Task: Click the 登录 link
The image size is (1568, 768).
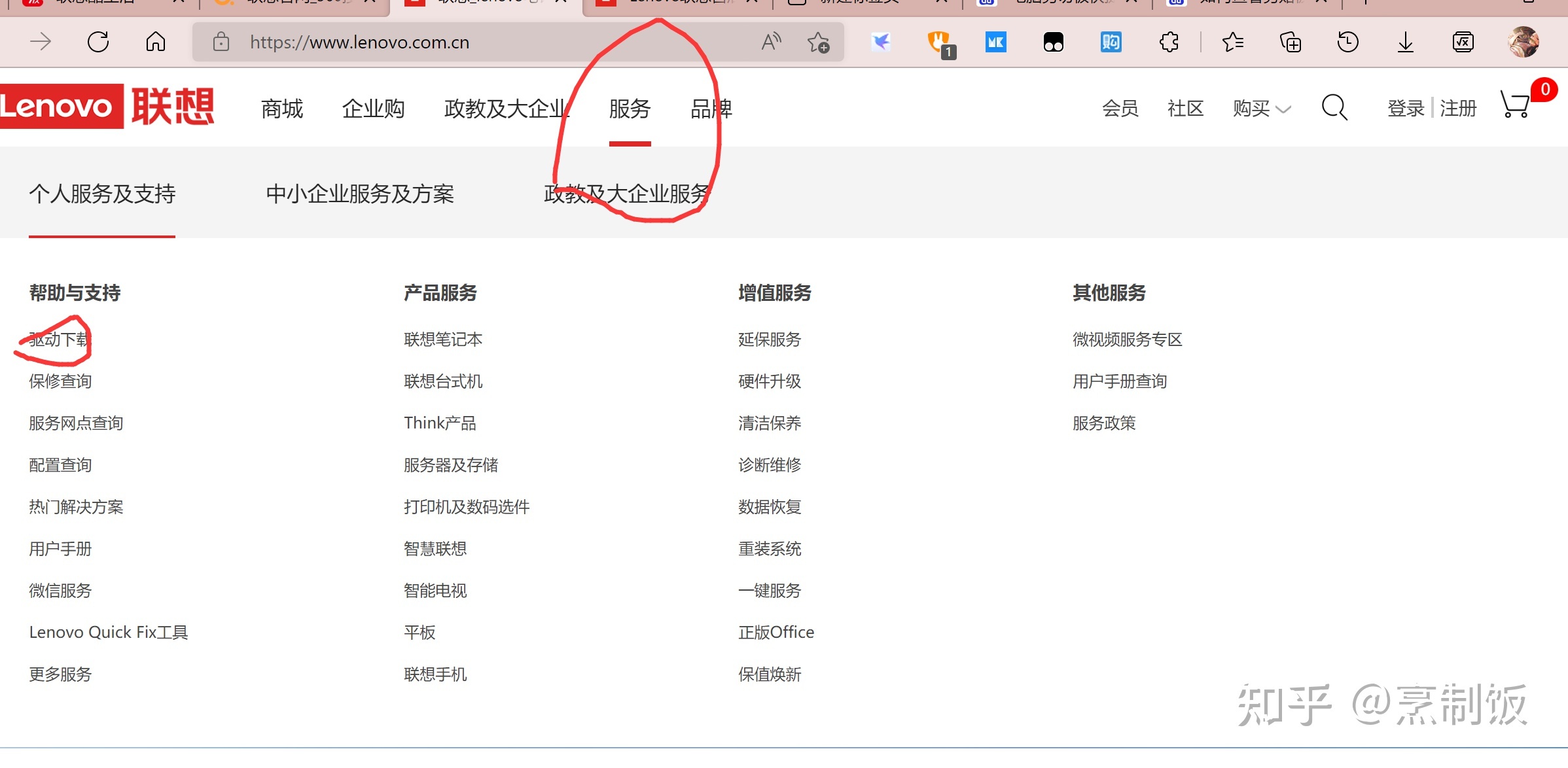Action: click(x=1406, y=108)
